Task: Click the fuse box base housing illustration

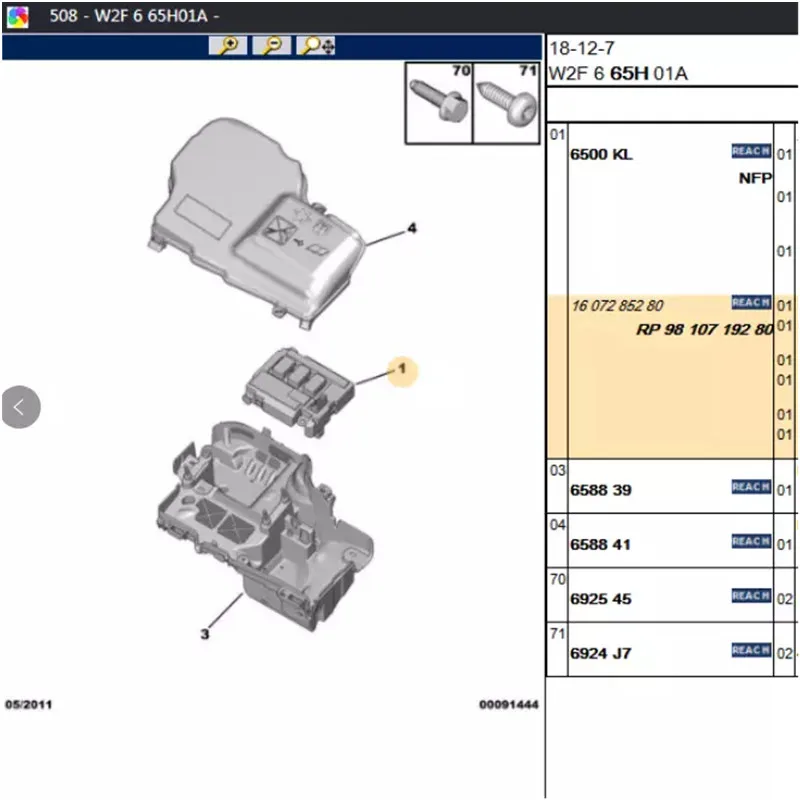Action: coord(265,526)
